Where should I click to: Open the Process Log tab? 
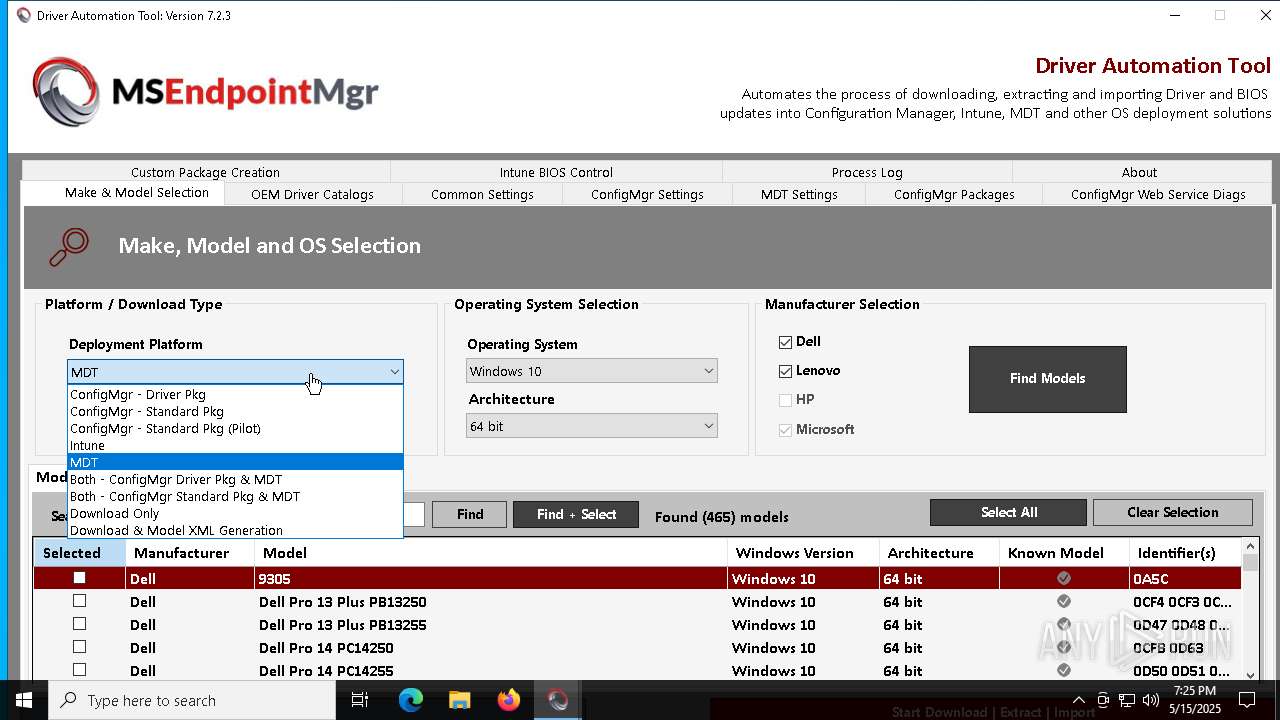click(867, 172)
